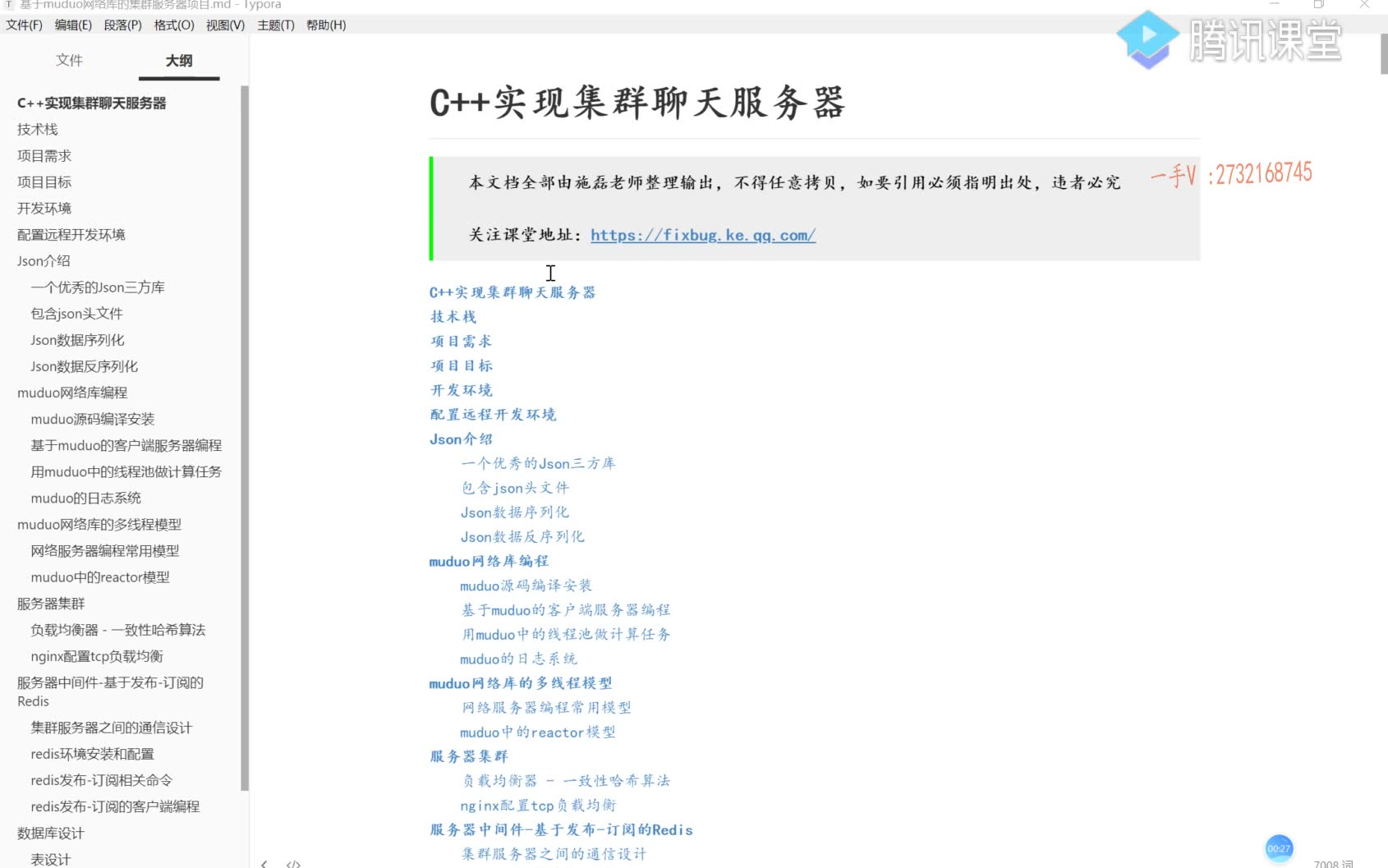Click TOC link 项目需求 in document
The image size is (1388, 868).
tap(461, 342)
